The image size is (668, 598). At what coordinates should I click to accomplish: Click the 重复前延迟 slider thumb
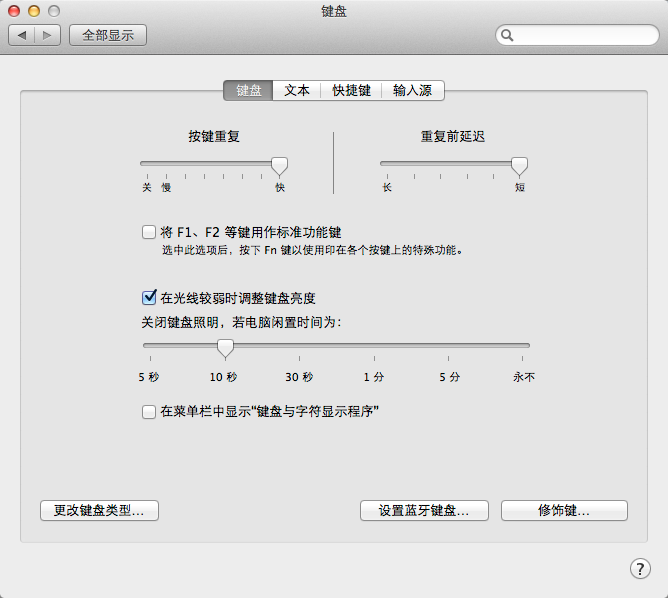(519, 166)
